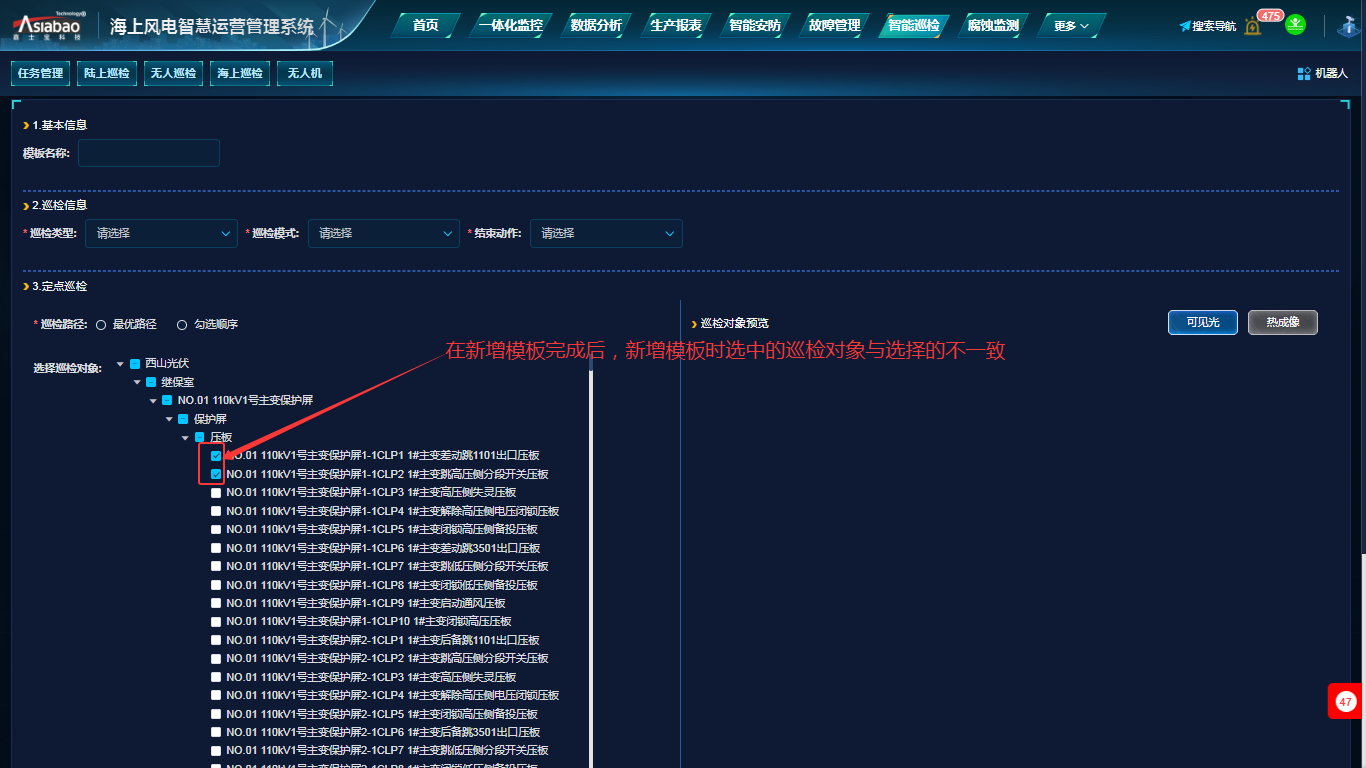Toggle the 西山光伏 partial-select checkbox icon
The image size is (1366, 768).
pyautogui.click(x=135, y=364)
